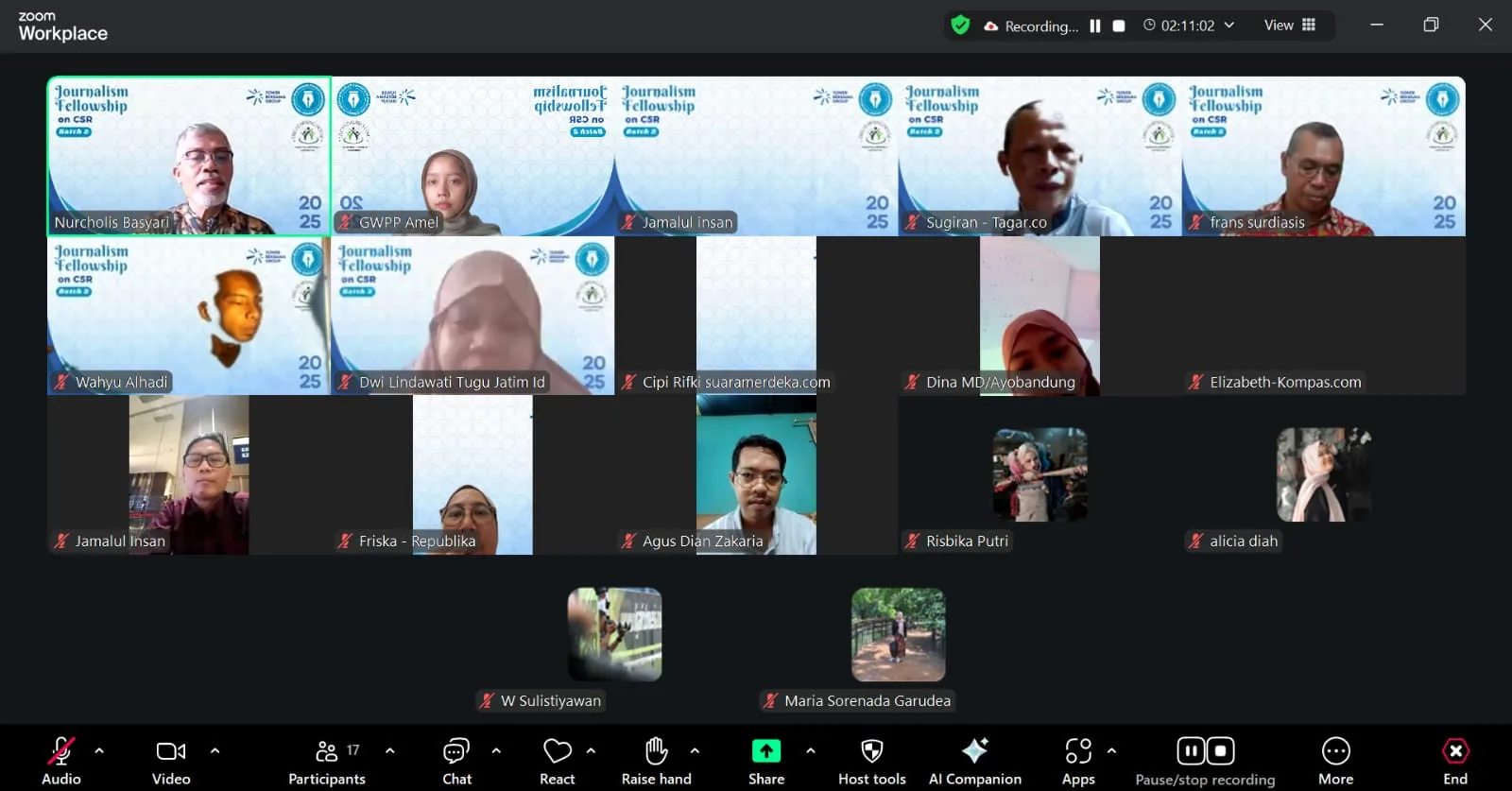Click the Sugiran - Tagar.co name label
The width and height of the screenshot is (1512, 791).
(987, 222)
